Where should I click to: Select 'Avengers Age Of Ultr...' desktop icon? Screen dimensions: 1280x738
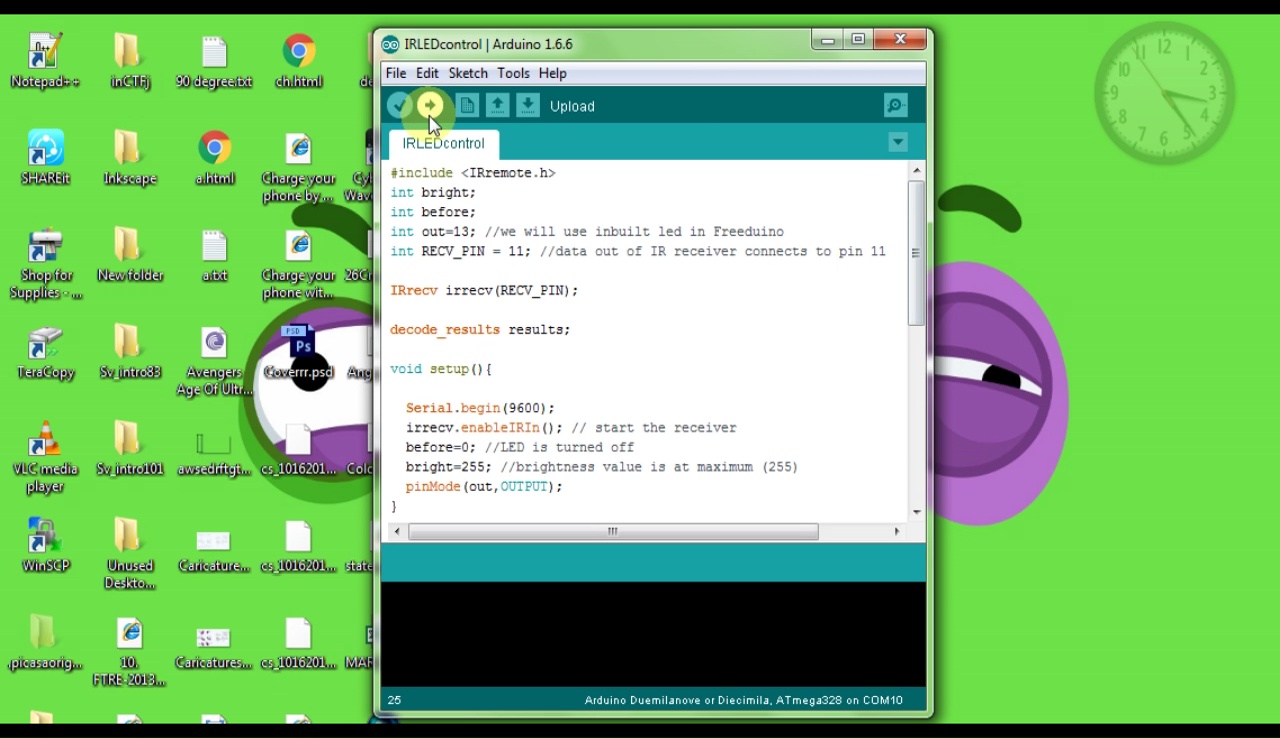214,361
